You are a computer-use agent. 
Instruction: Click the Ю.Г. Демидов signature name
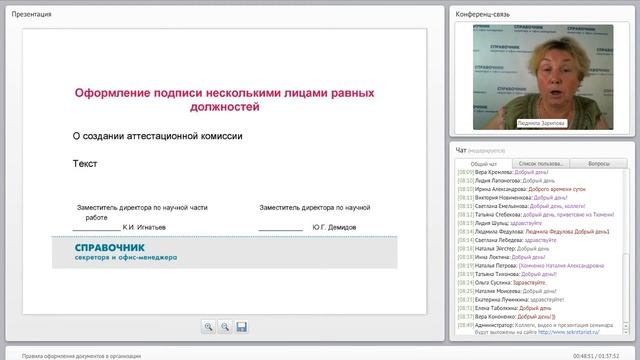[334, 227]
